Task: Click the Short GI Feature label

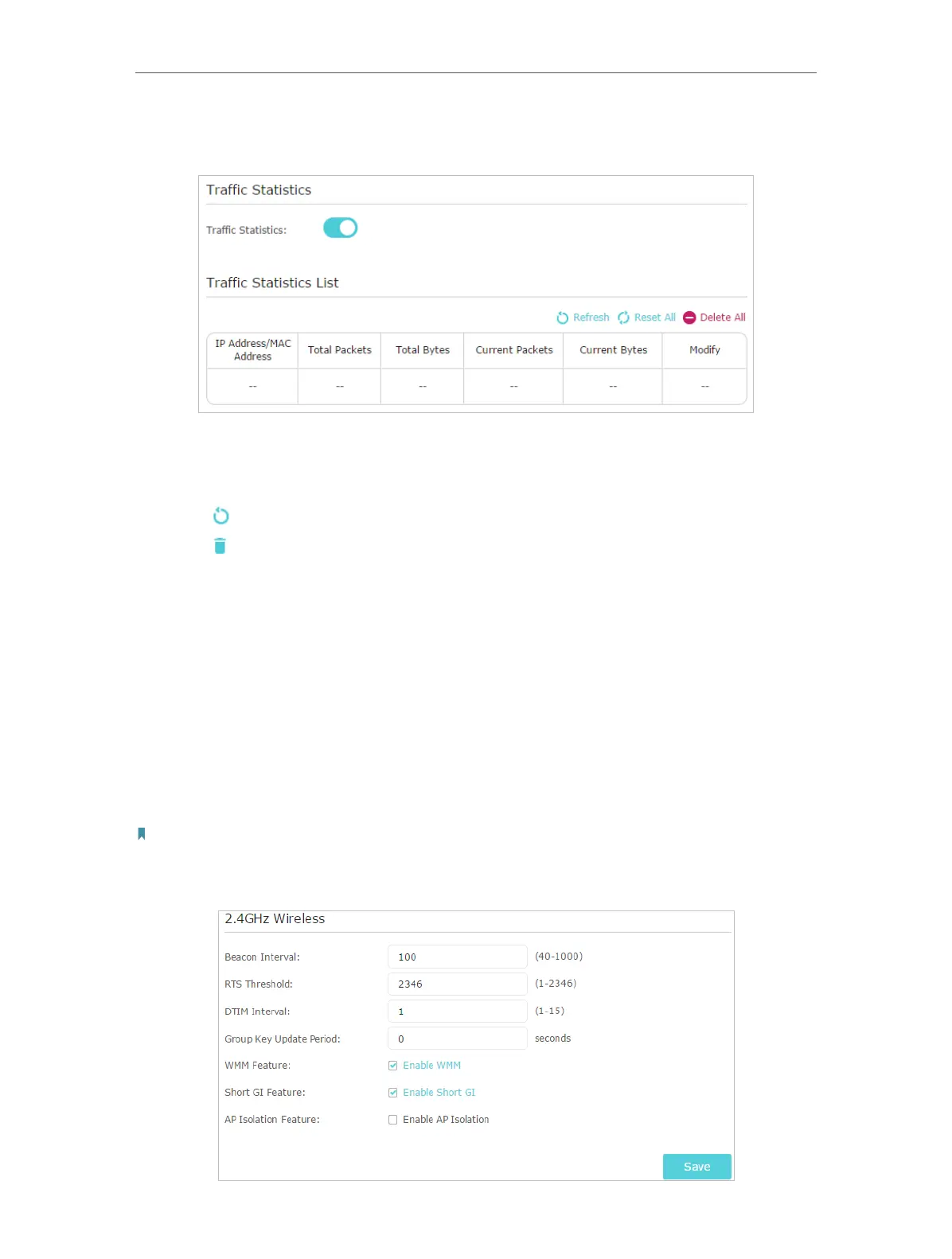Action: 265,1093
